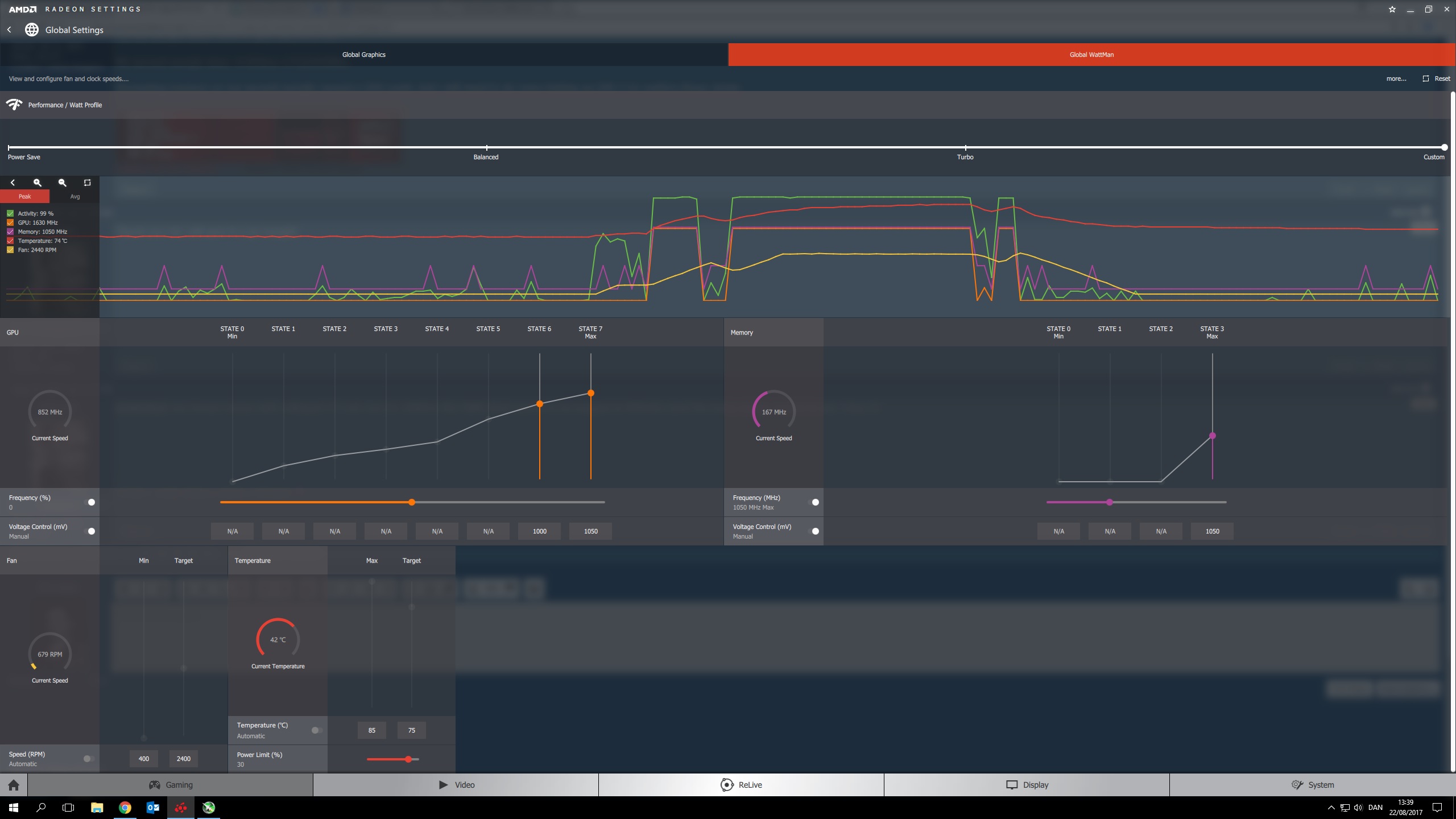This screenshot has width=1456, height=819.
Task: Open Google Chrome from the taskbar
Action: pos(125,808)
